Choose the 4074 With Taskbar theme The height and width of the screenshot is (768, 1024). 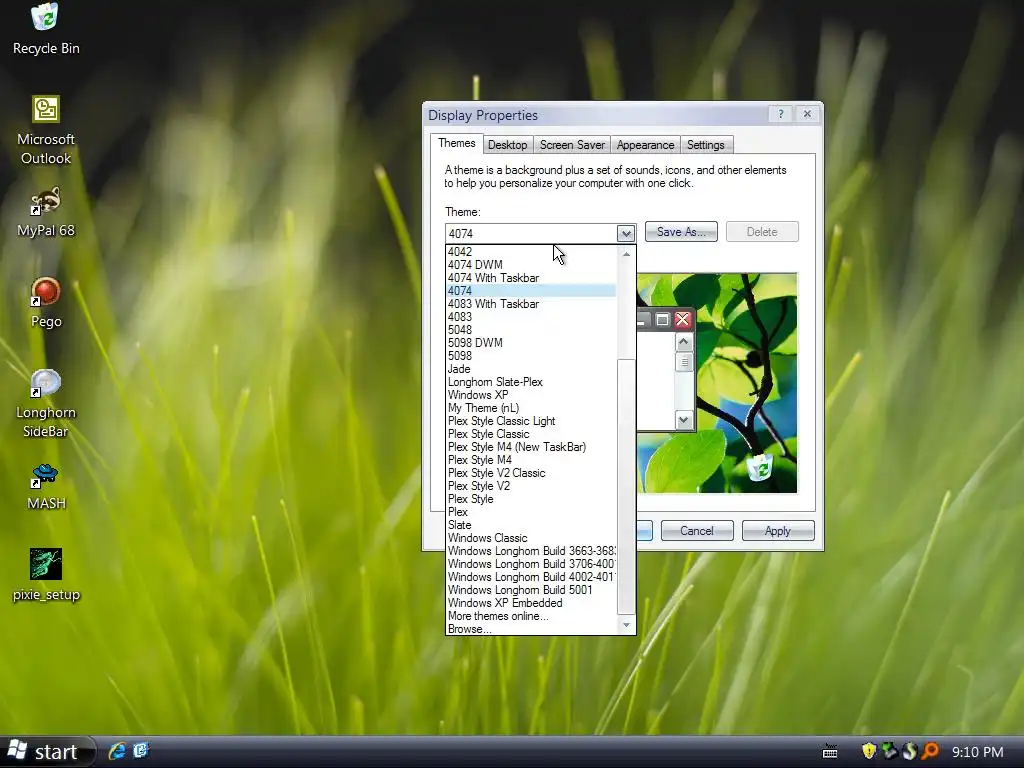point(531,278)
